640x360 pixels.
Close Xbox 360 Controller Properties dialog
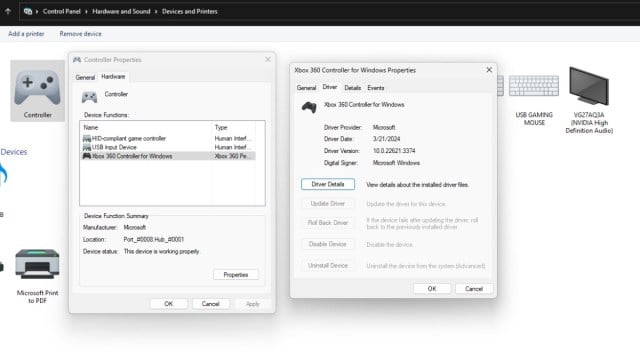pyautogui.click(x=489, y=70)
